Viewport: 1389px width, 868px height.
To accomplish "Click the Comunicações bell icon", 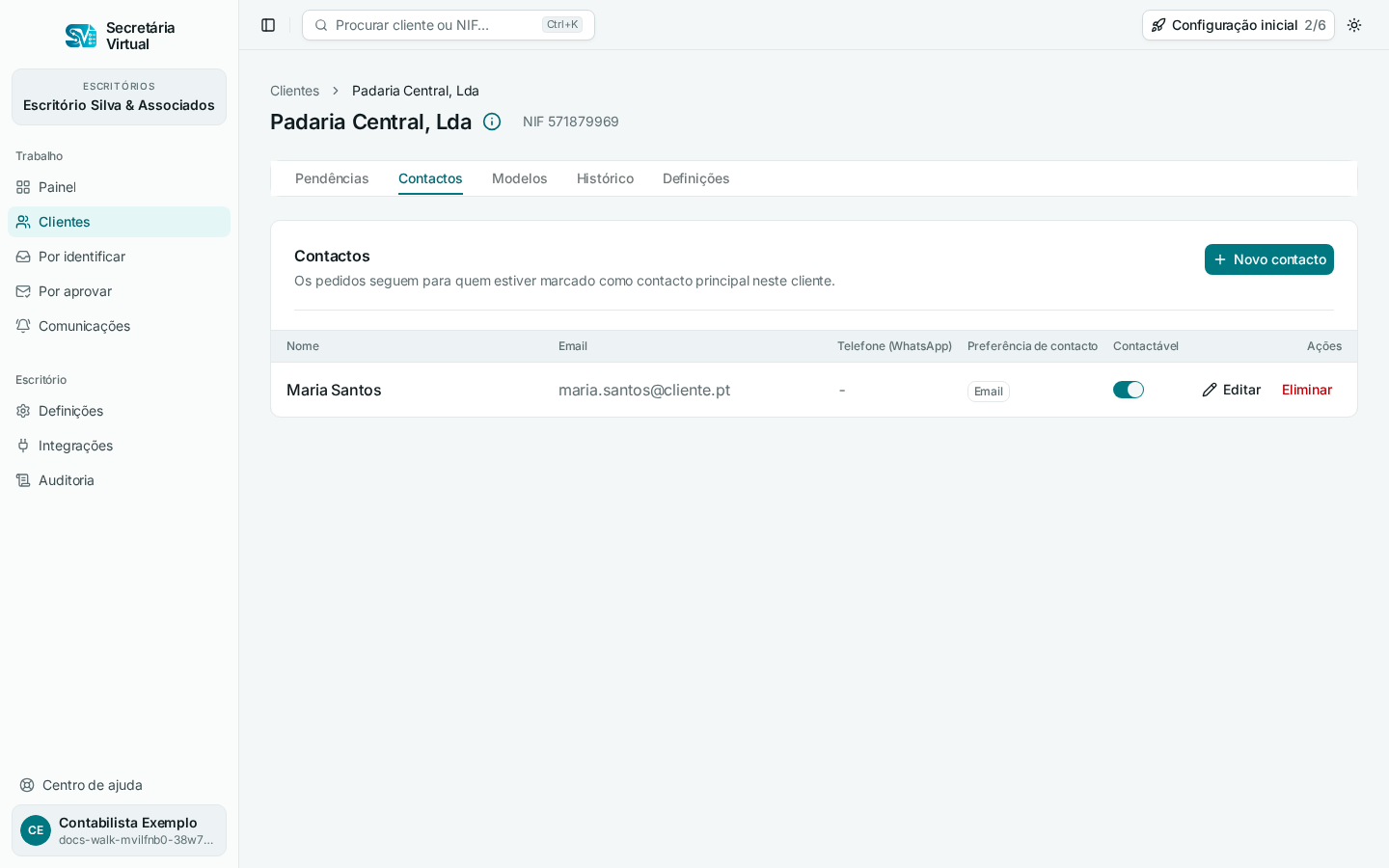I will tap(23, 326).
